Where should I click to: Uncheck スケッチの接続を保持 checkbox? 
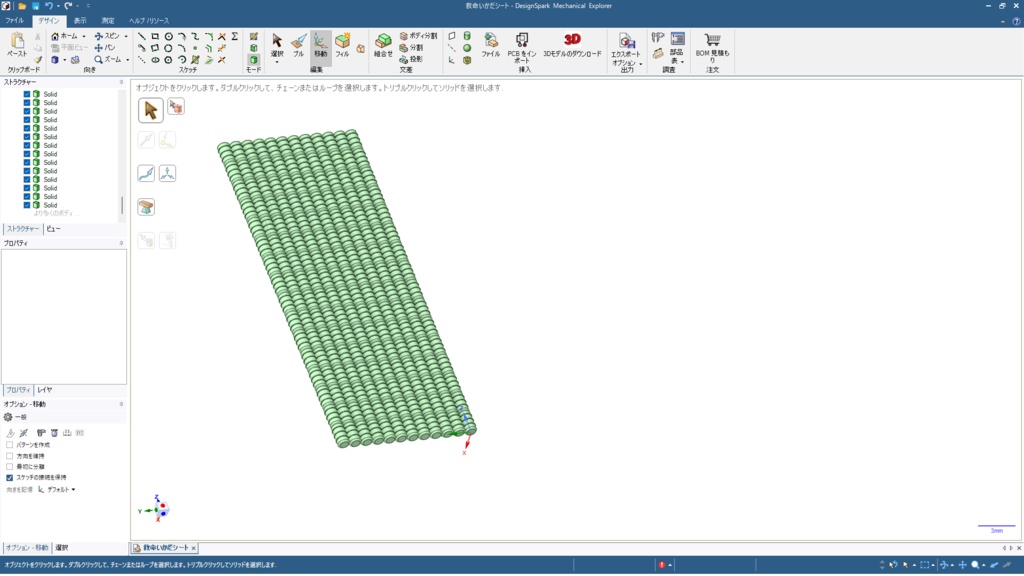click(x=10, y=477)
